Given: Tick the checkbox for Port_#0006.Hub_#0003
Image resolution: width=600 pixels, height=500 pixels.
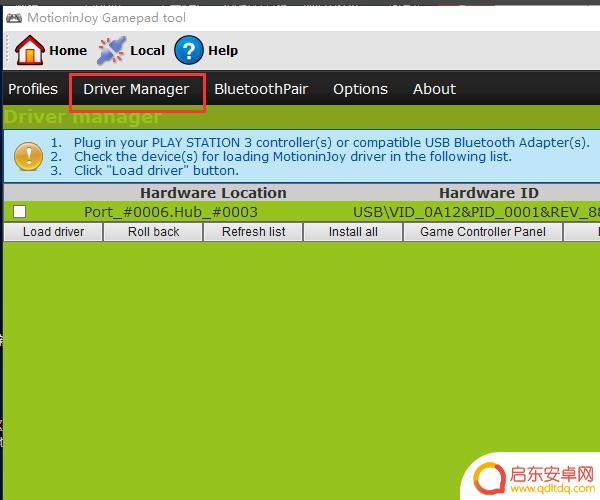Looking at the screenshot, I should pos(20,212).
